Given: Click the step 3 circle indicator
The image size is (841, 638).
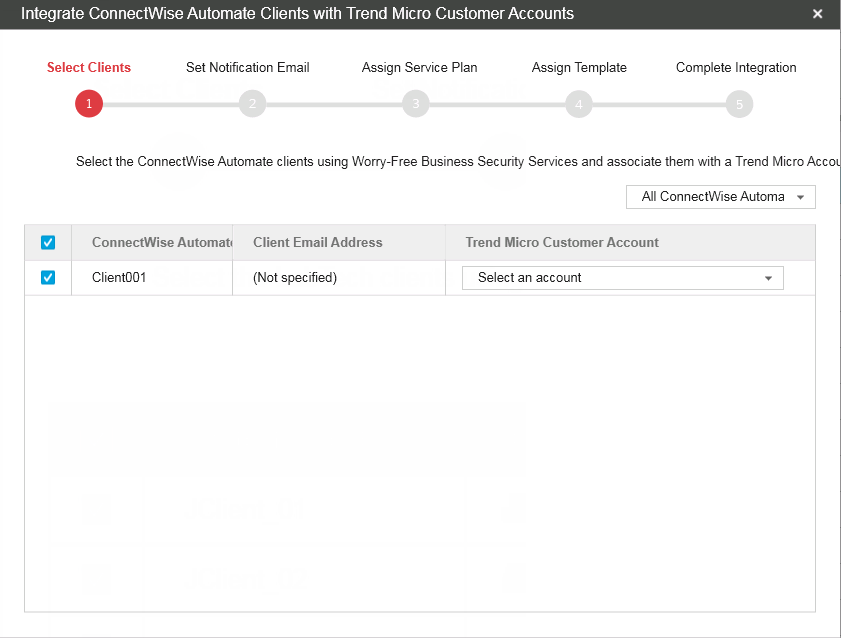Looking at the screenshot, I should pyautogui.click(x=415, y=104).
